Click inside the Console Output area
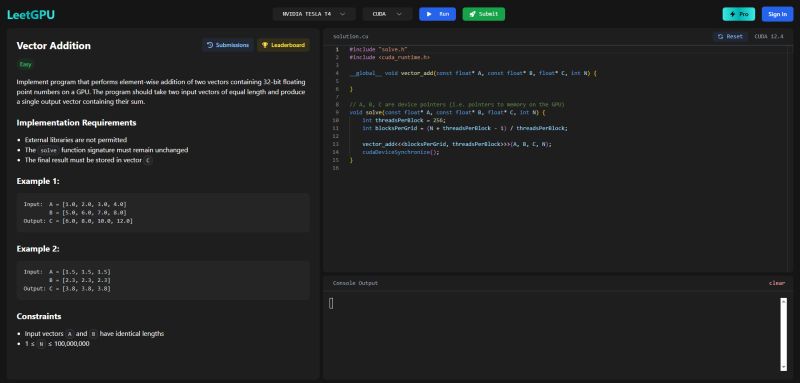The height and width of the screenshot is (383, 800). [554, 335]
